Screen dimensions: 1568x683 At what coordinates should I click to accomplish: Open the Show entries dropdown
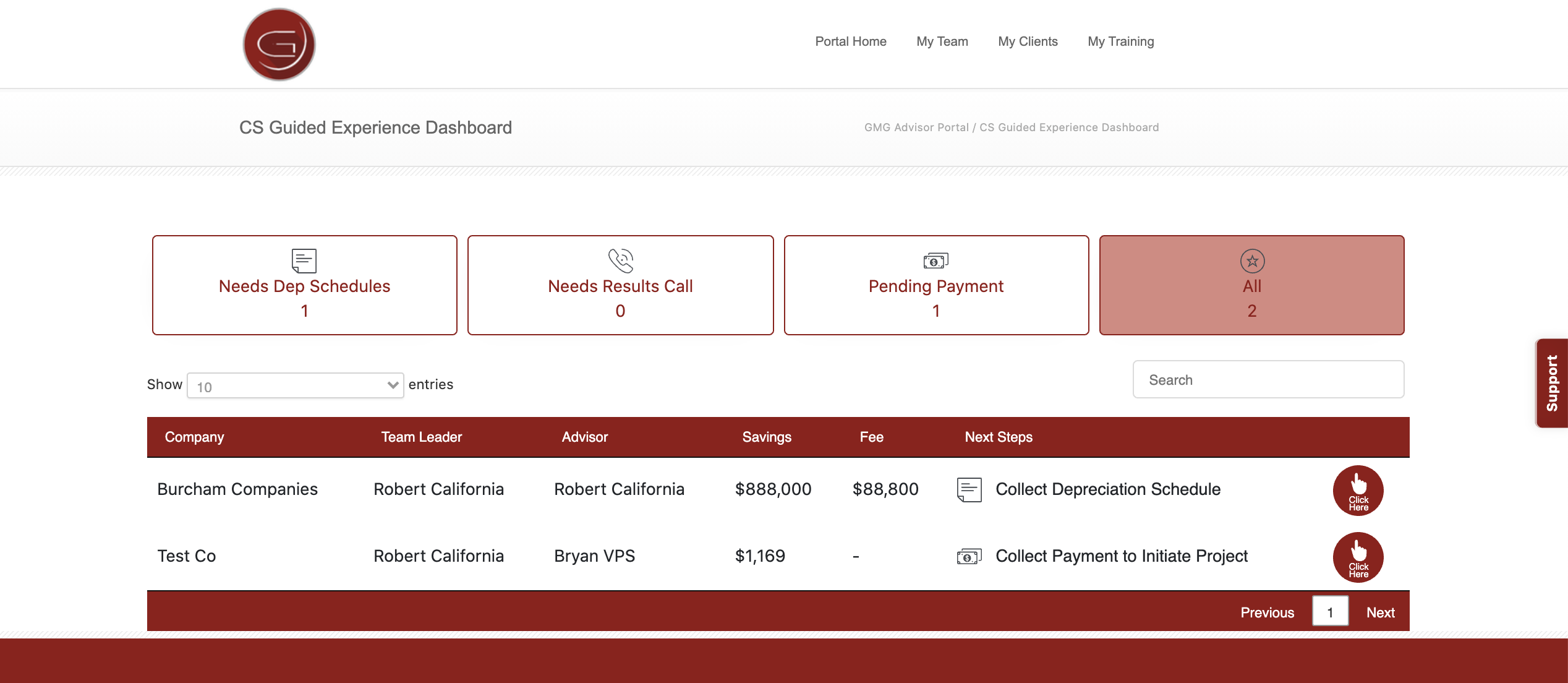pos(295,385)
